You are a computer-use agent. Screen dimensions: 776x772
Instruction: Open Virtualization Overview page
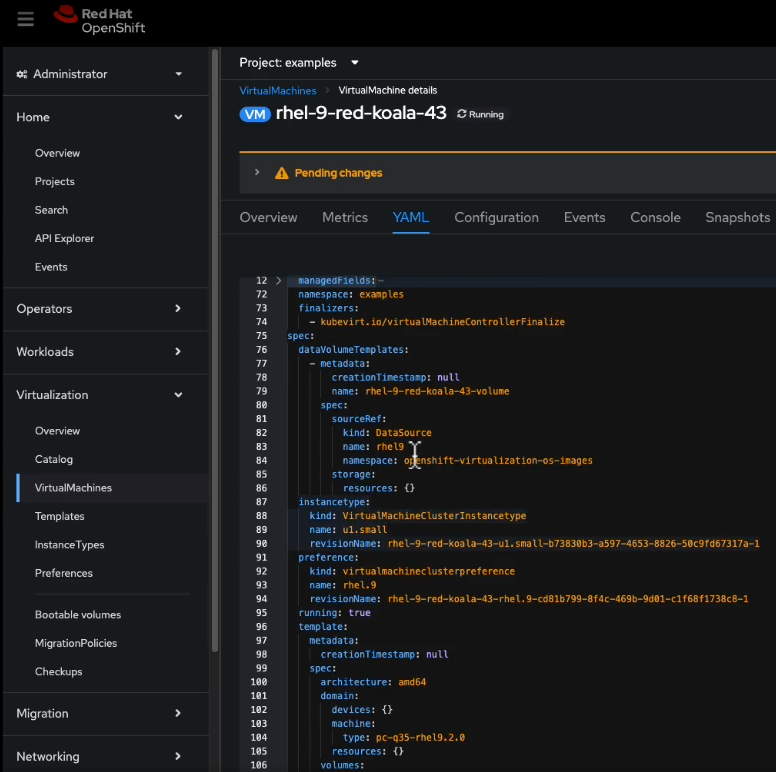[x=57, y=431]
